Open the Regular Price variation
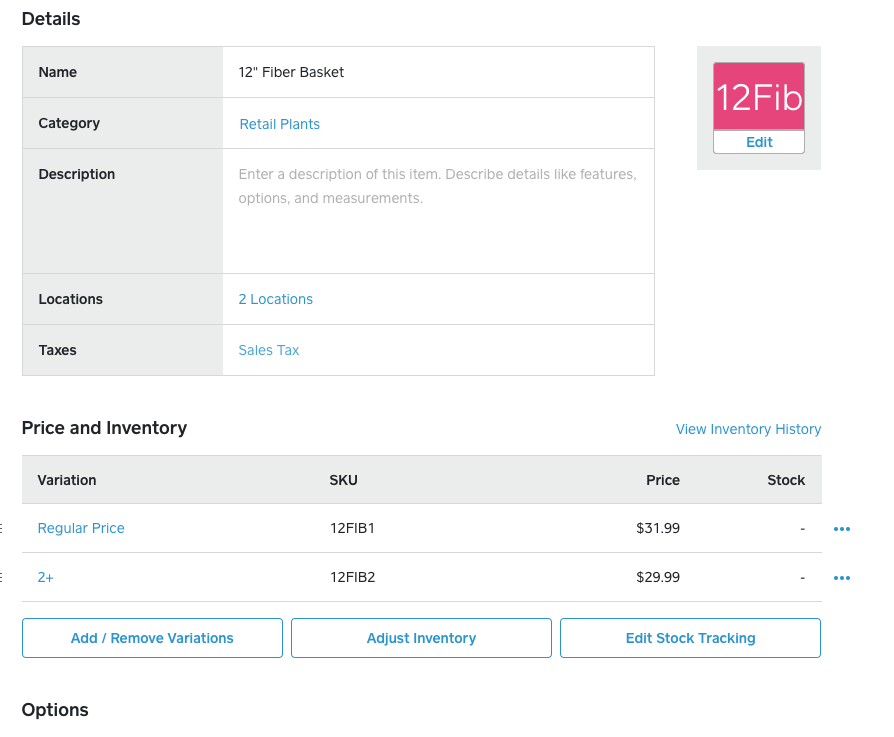This screenshot has width=894, height=737. point(81,528)
